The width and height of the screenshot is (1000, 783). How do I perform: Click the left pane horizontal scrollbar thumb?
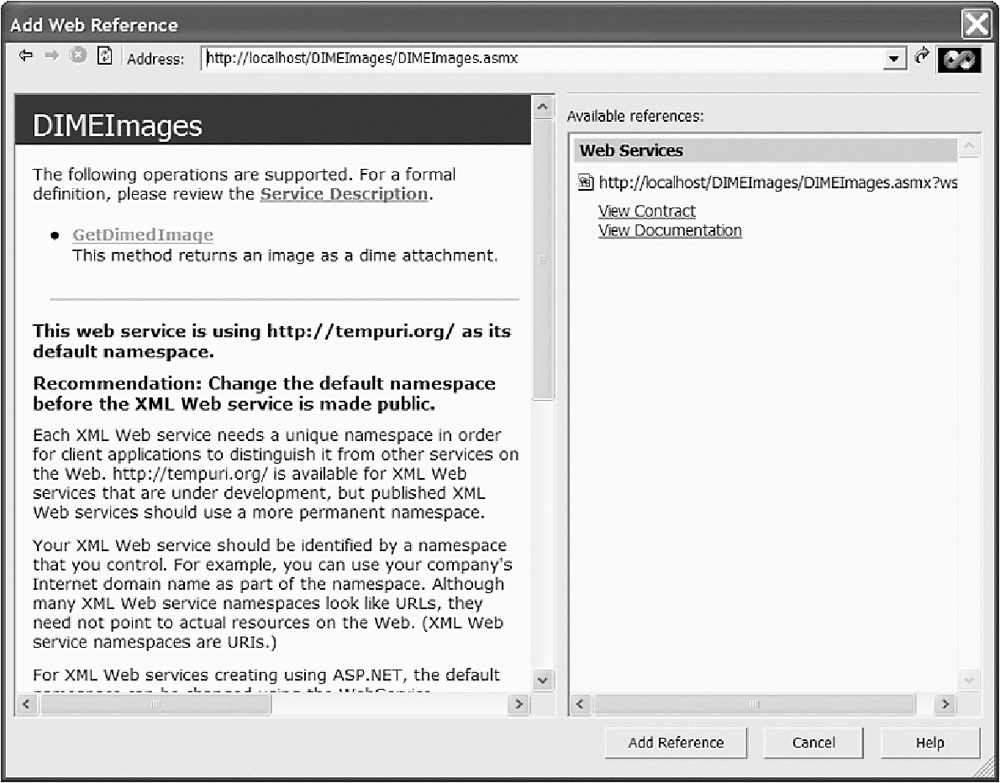[x=155, y=704]
